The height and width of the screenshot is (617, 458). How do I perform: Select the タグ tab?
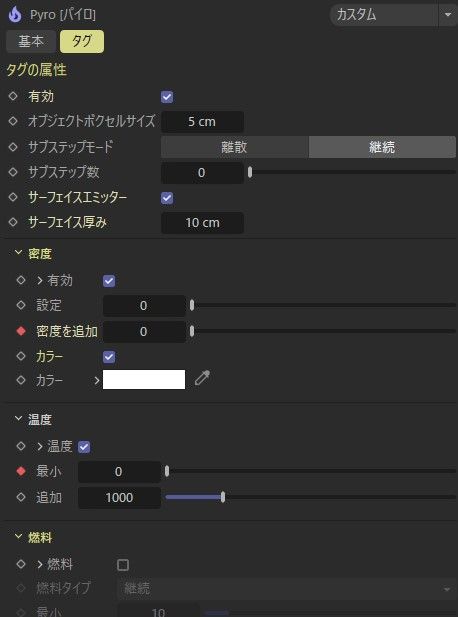[82, 41]
